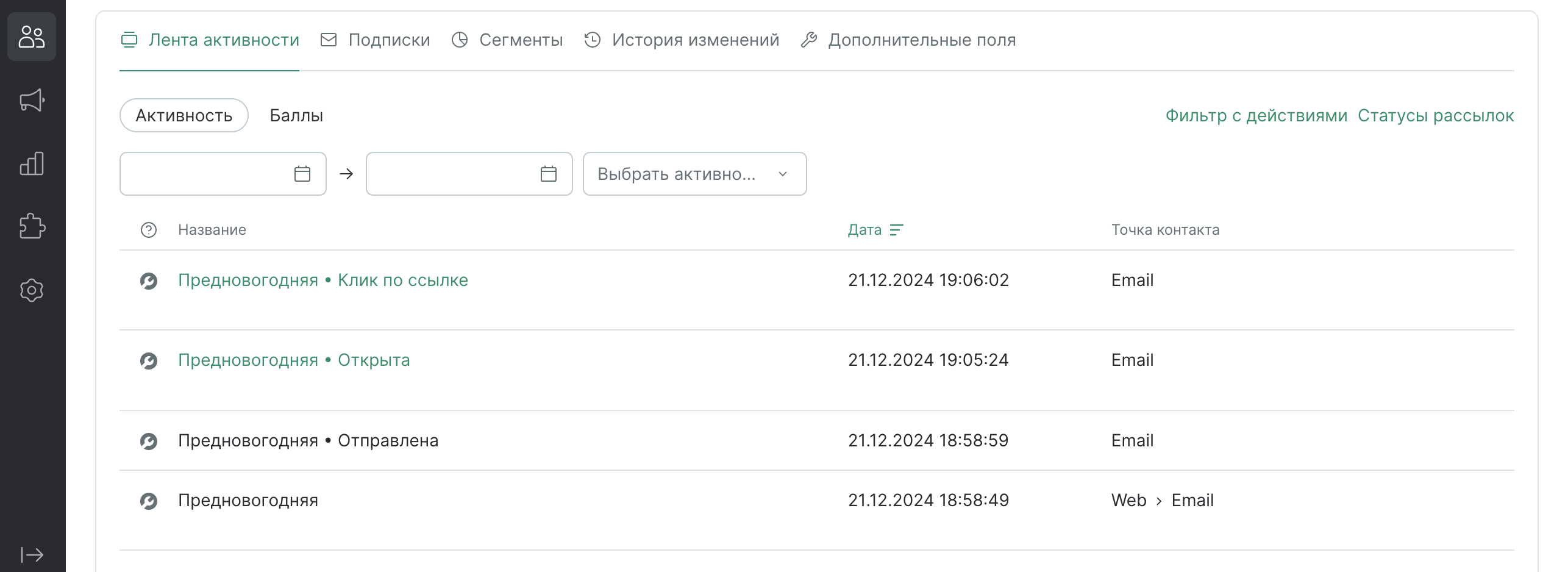Open the Предновогодняя • Открыта link
Viewport: 1568px width, 572px height.
click(294, 360)
